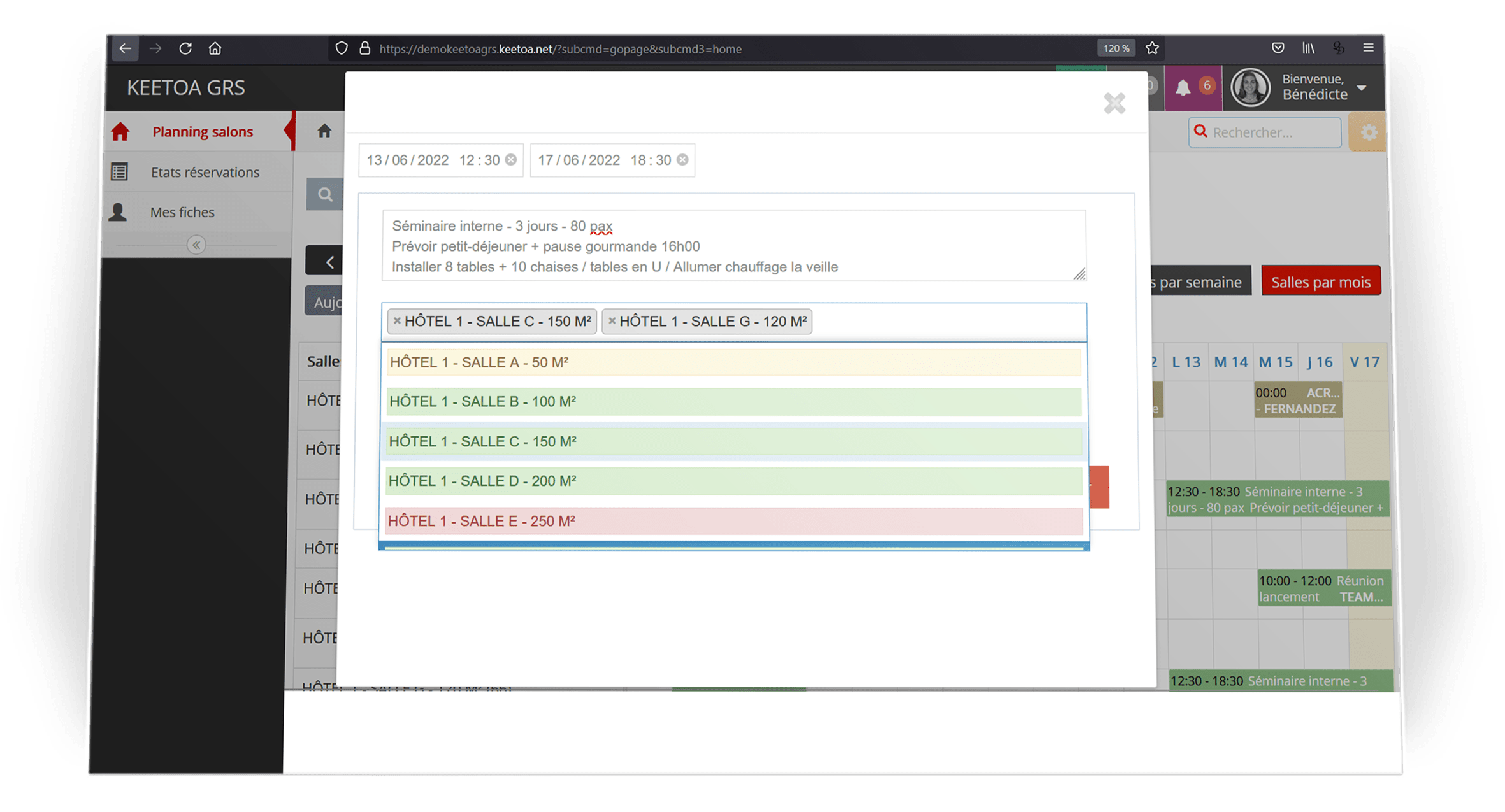Screen dimensions: 1505x812
Task: Click the notification bell icon
Action: point(1183,88)
